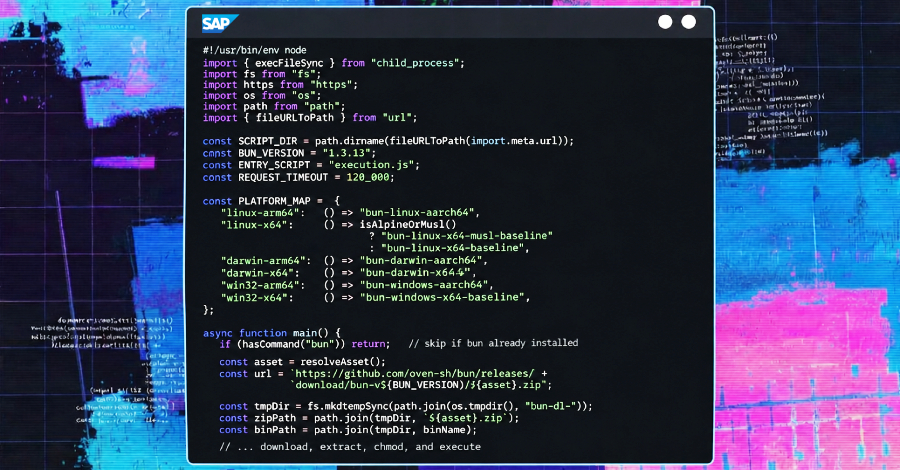Click the right white circle window button
This screenshot has height=470, width=900.
(x=688, y=22)
